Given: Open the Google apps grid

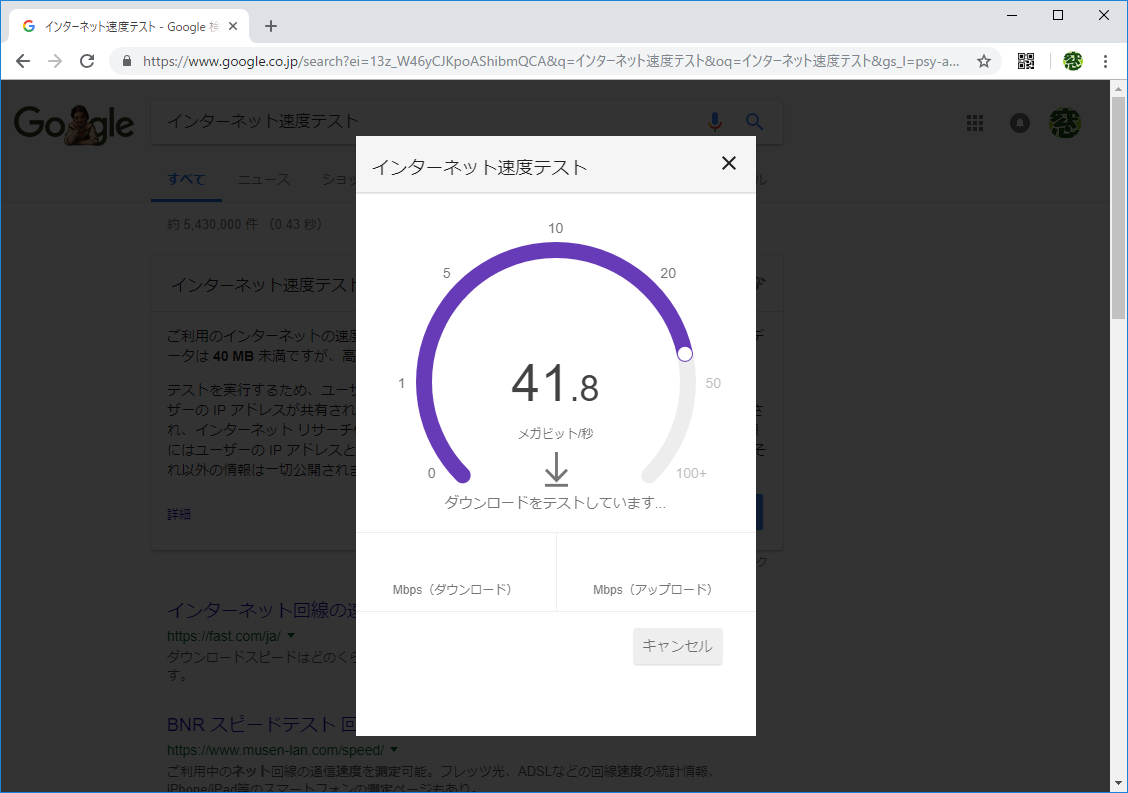Looking at the screenshot, I should (974, 122).
